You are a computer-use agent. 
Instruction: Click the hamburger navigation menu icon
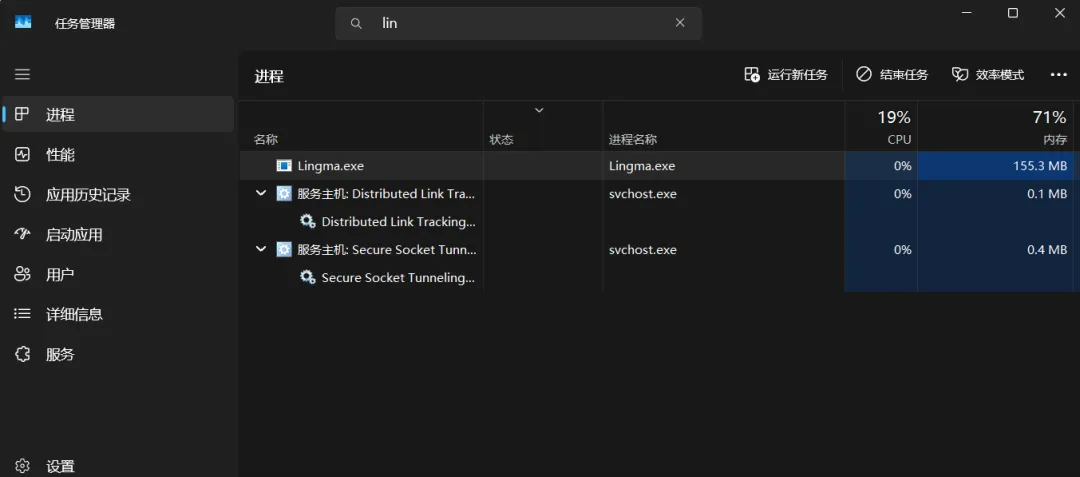click(x=22, y=75)
